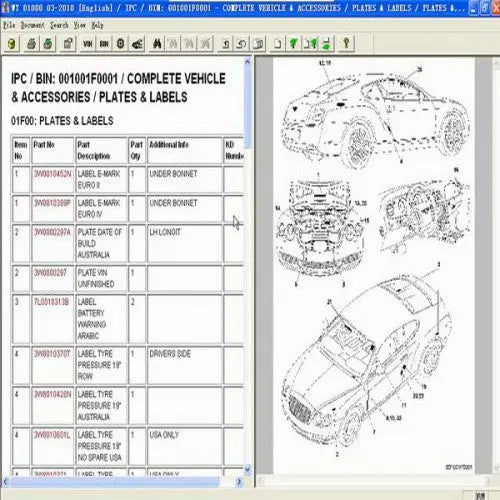Viewport: 500px width, 500px height.
Task: Click the first greyed binoculars icon
Action: [173, 44]
